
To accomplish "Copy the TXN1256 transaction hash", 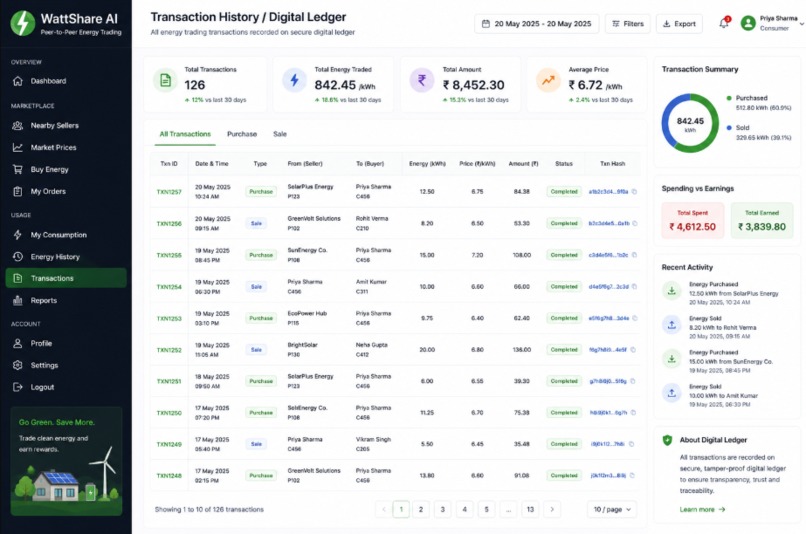I will point(635,224).
